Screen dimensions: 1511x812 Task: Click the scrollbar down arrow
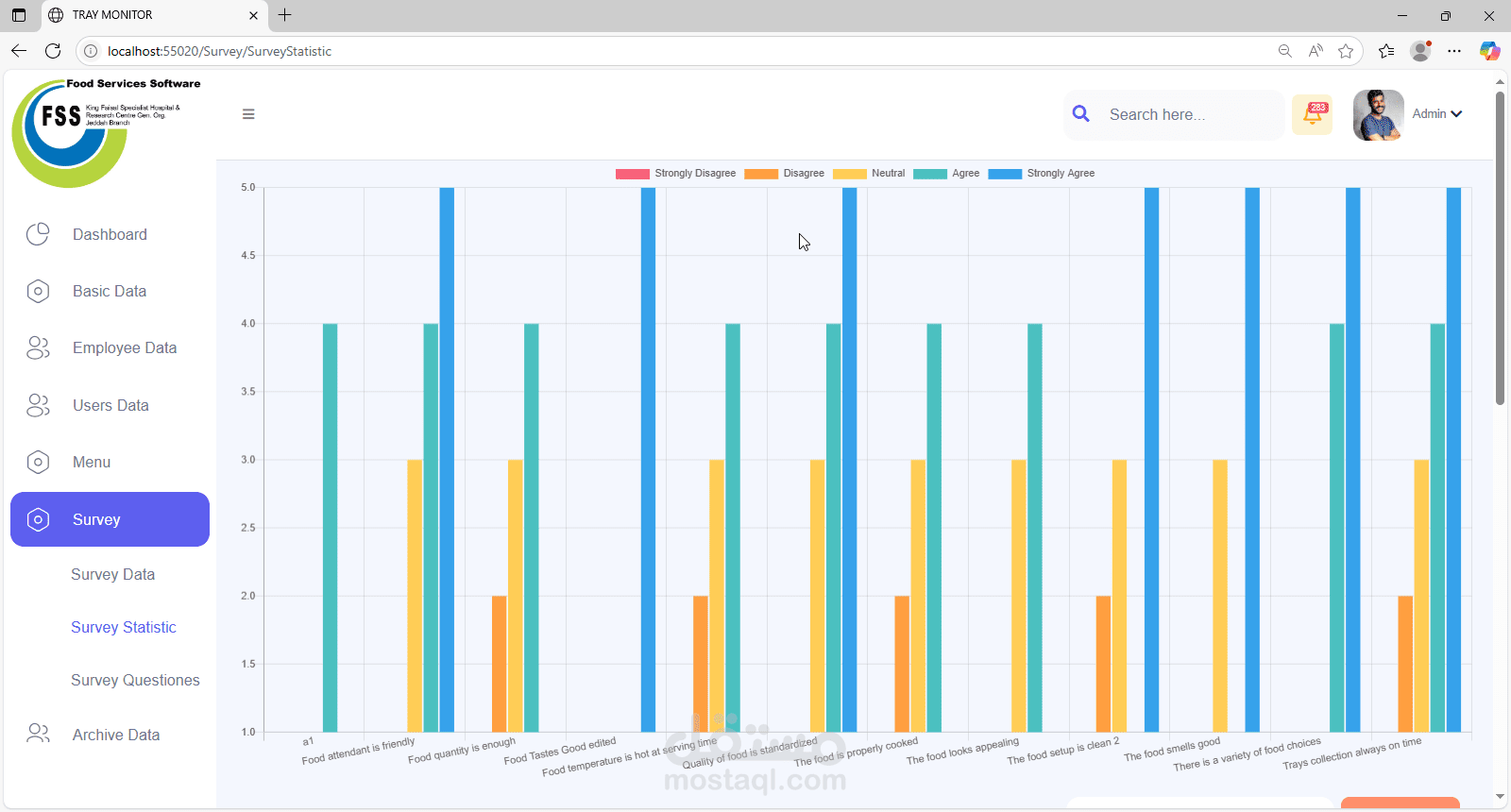click(x=1500, y=798)
